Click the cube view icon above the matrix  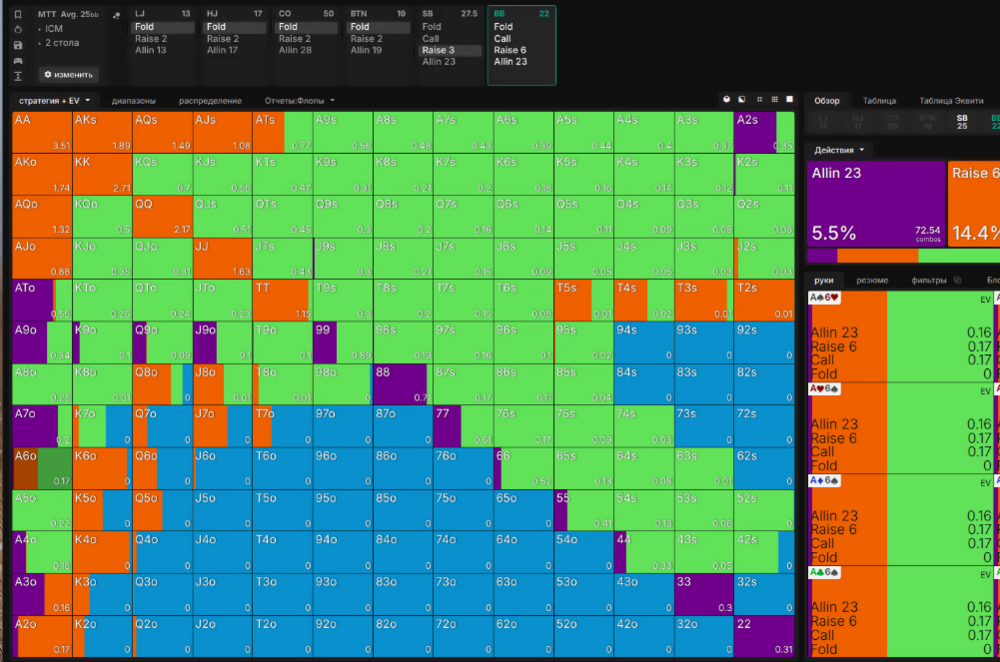point(726,100)
